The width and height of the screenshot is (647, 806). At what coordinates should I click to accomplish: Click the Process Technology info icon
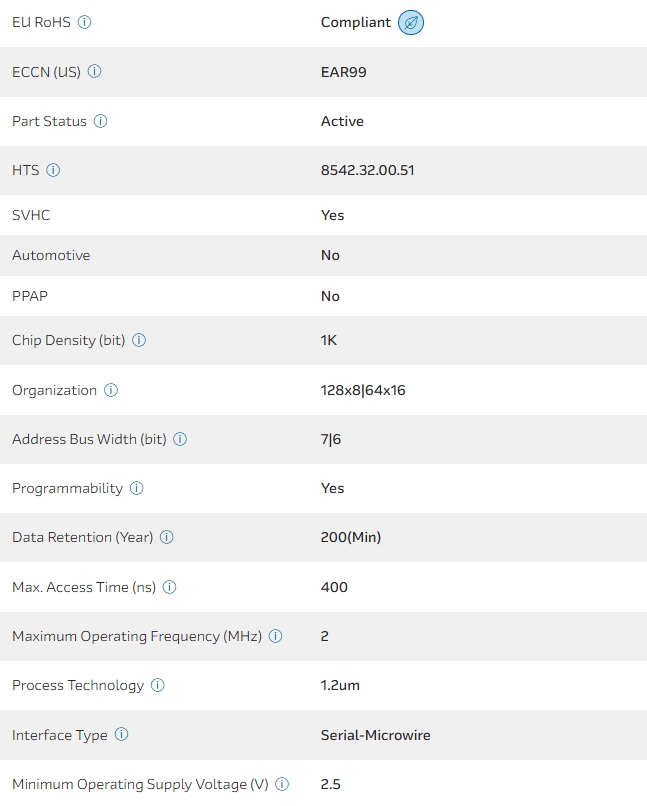tap(158, 685)
